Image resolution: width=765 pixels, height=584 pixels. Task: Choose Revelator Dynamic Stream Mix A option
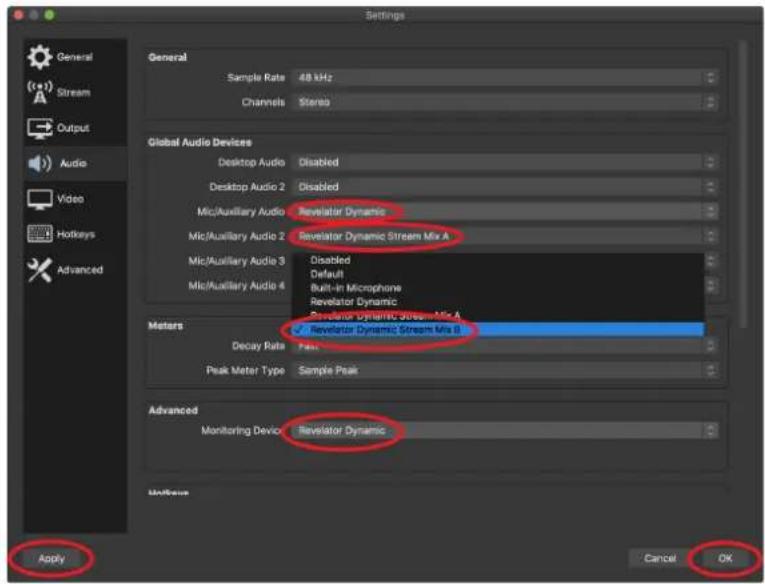pos(498,315)
